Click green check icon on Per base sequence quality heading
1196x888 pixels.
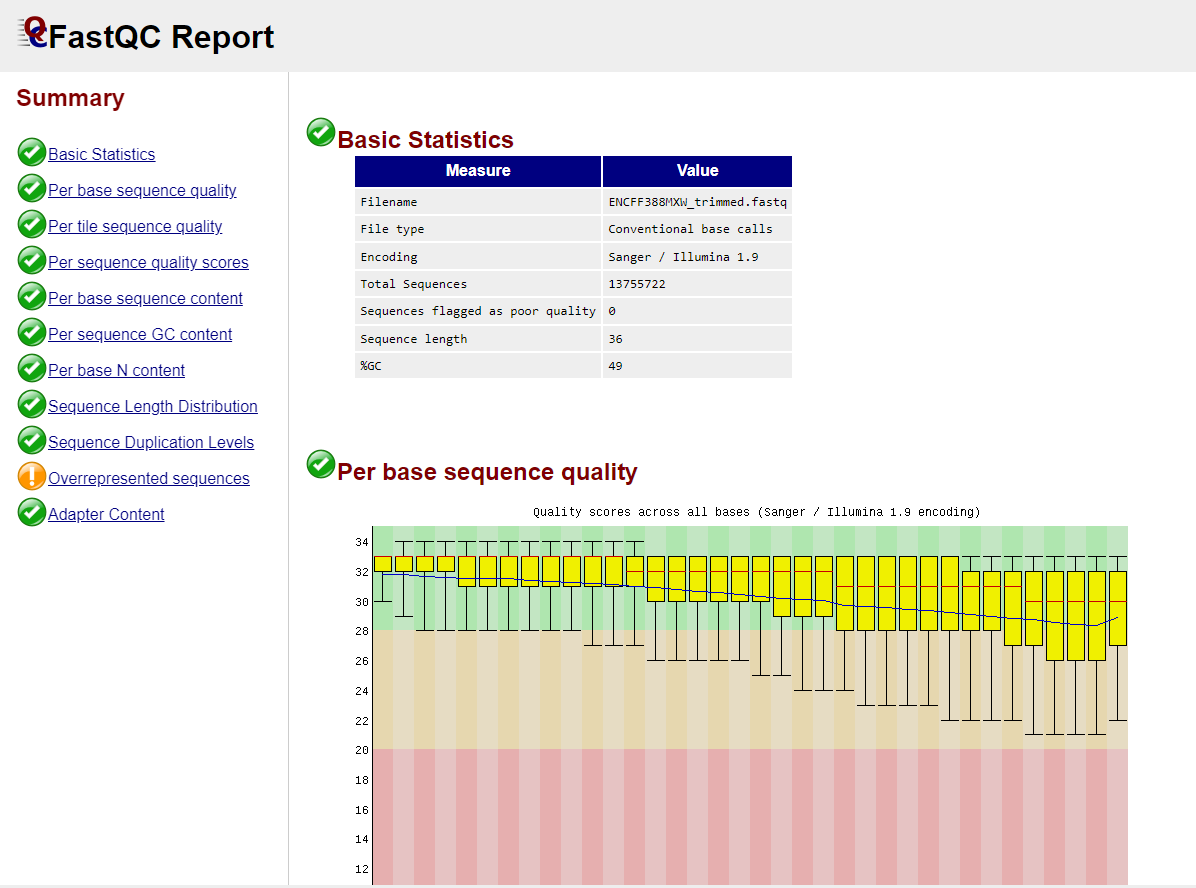coord(321,464)
